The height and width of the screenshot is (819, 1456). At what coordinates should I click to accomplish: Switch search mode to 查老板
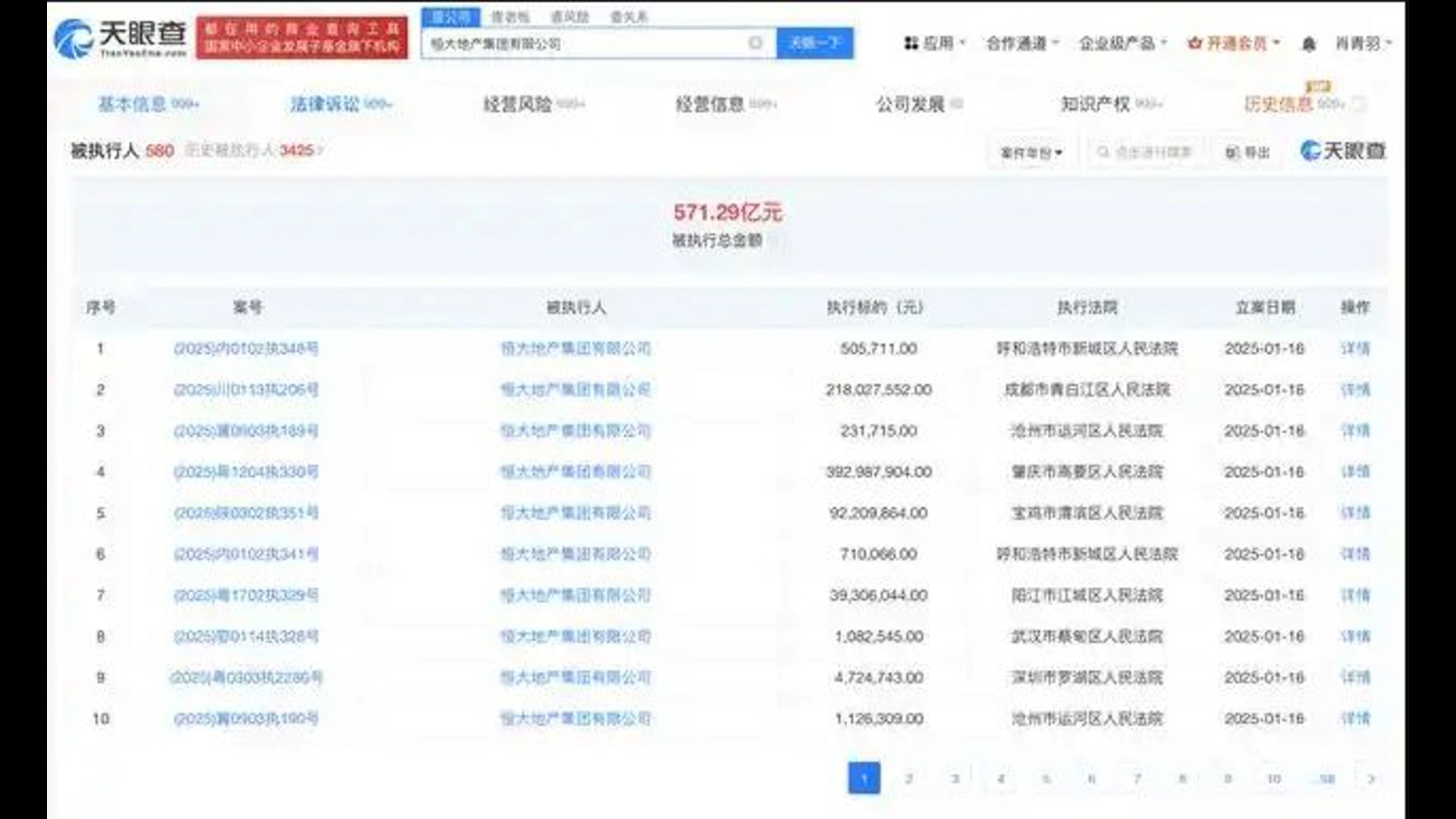510,17
